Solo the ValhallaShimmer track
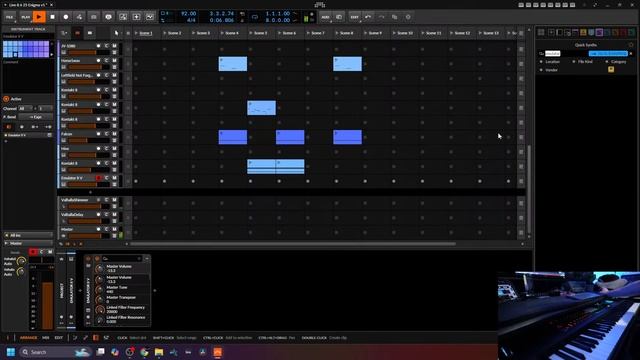 point(107,200)
